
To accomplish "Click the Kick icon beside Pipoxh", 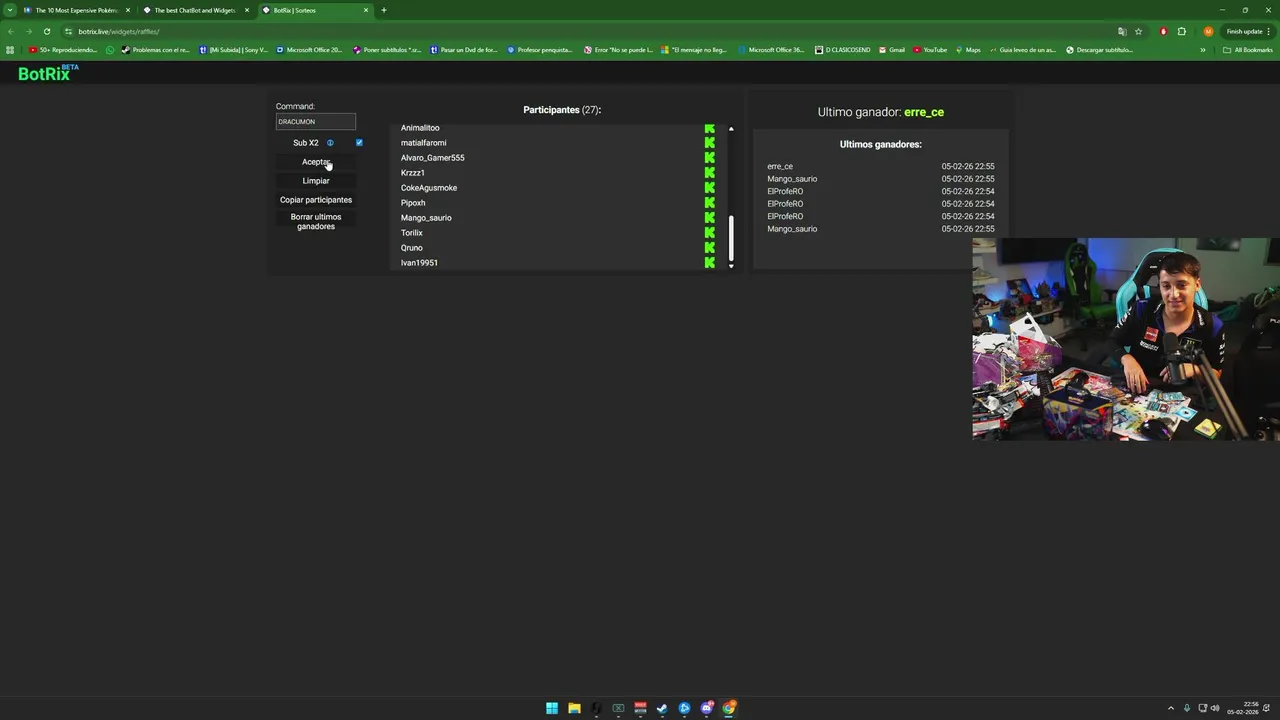I will pyautogui.click(x=709, y=203).
